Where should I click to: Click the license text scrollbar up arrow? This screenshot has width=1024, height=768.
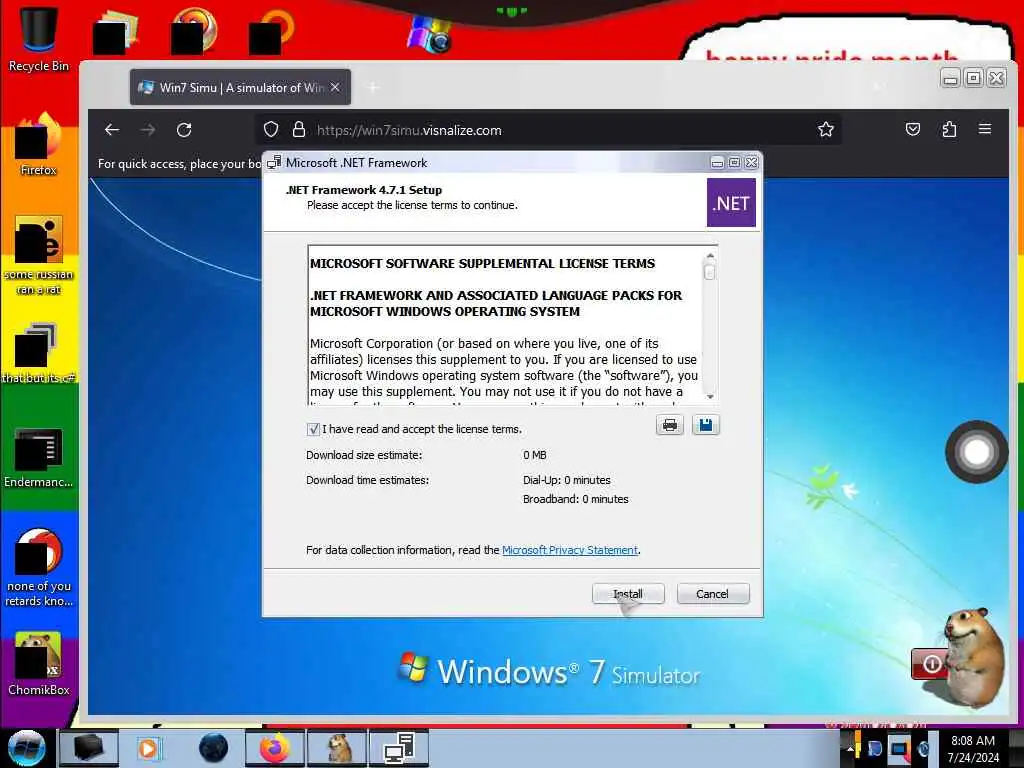[x=710, y=255]
